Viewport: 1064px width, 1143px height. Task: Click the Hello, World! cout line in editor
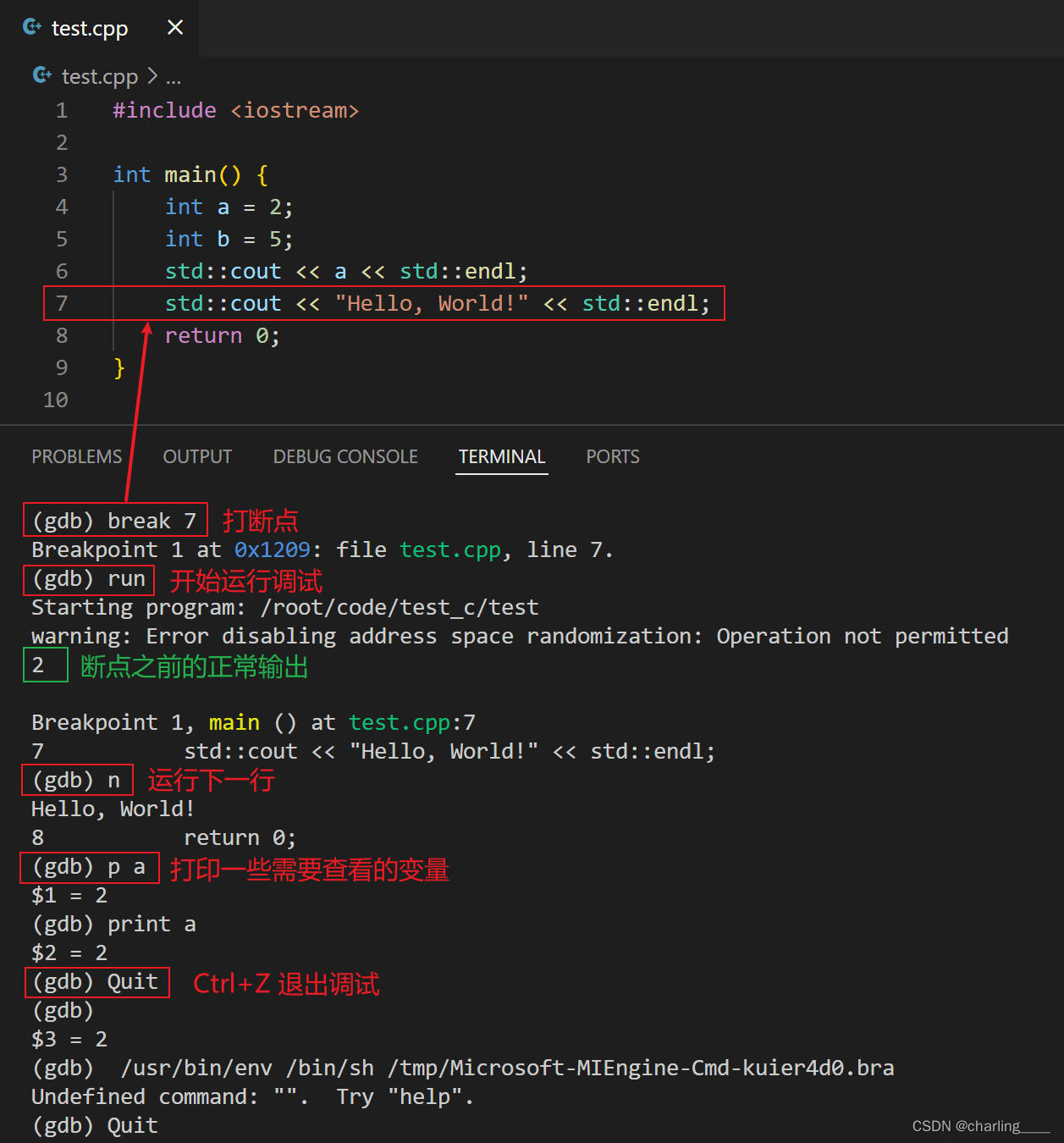(x=438, y=303)
